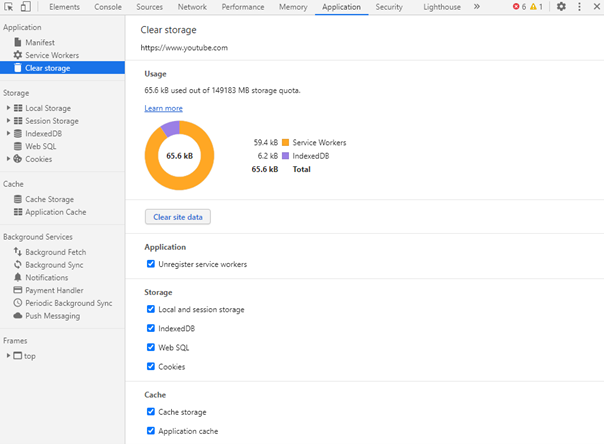Click the Clear site data button
The image size is (604, 444).
point(178,217)
